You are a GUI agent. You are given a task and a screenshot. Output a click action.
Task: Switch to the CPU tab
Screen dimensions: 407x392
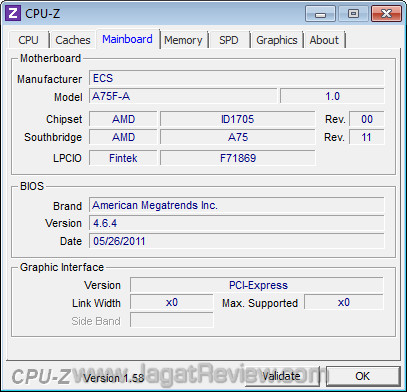tap(29, 40)
